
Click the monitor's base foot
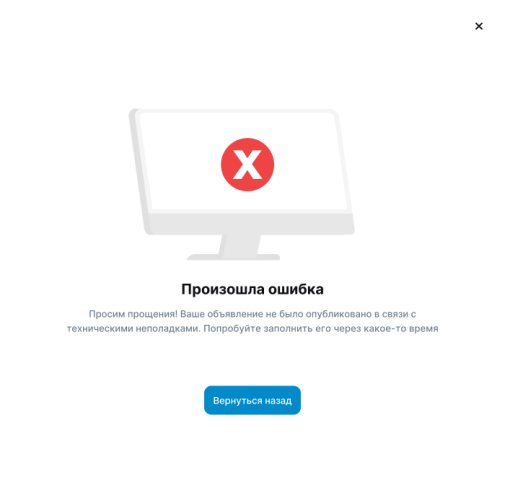(233, 257)
